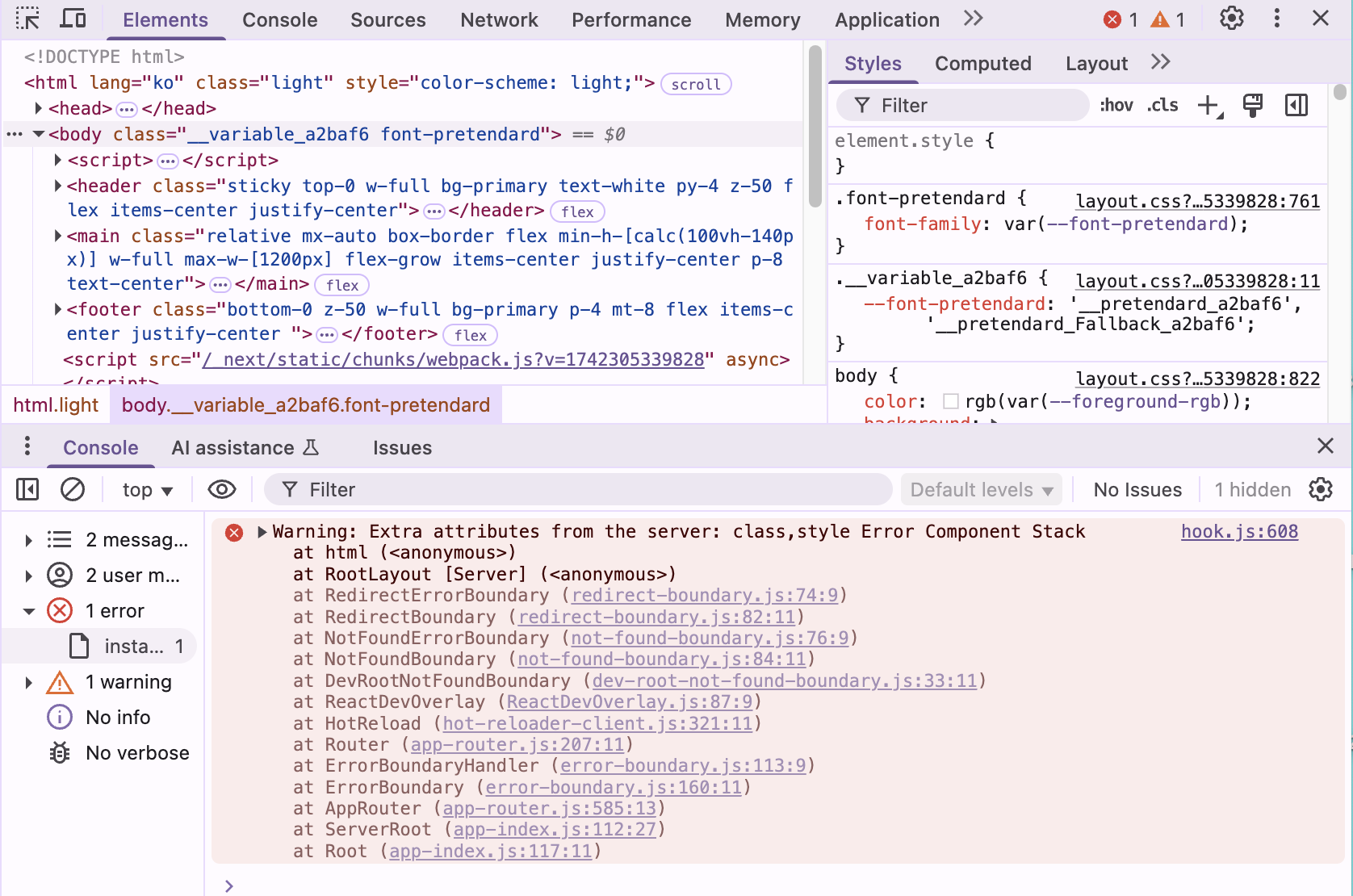Click the flex badge after footer element
Screen dimensions: 1353x896
pos(470,335)
